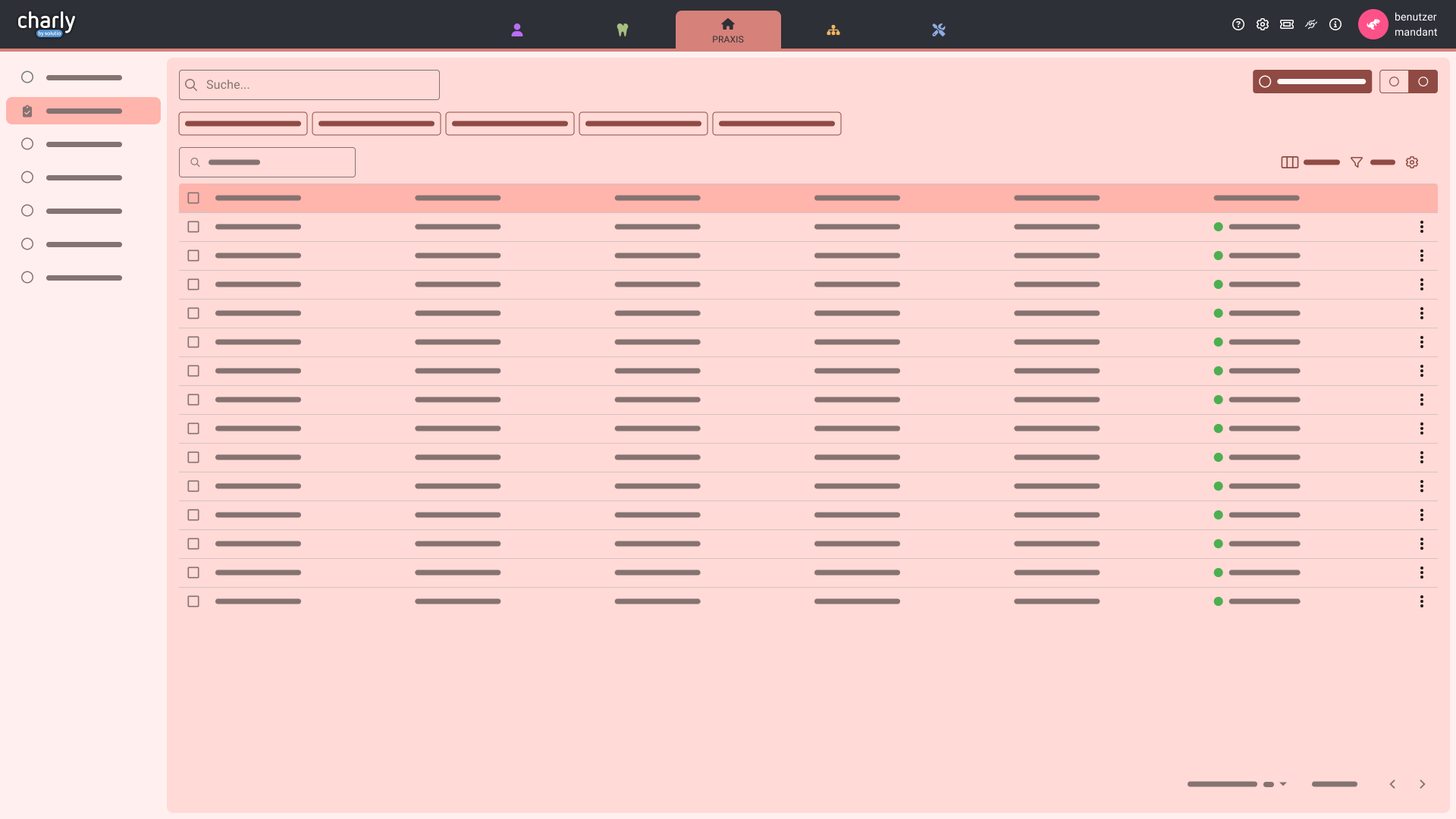Select the highlighted clipboard sidebar item
The height and width of the screenshot is (819, 1456).
pos(83,111)
